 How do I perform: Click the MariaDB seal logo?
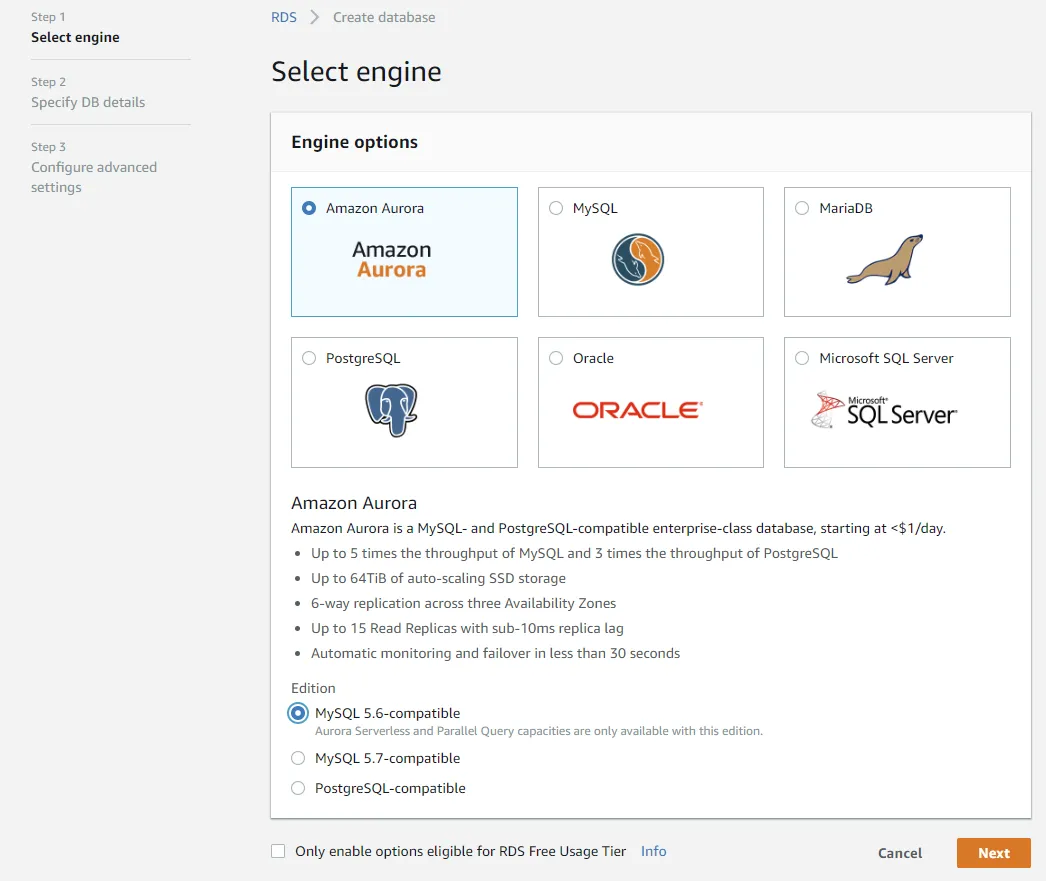[x=884, y=260]
